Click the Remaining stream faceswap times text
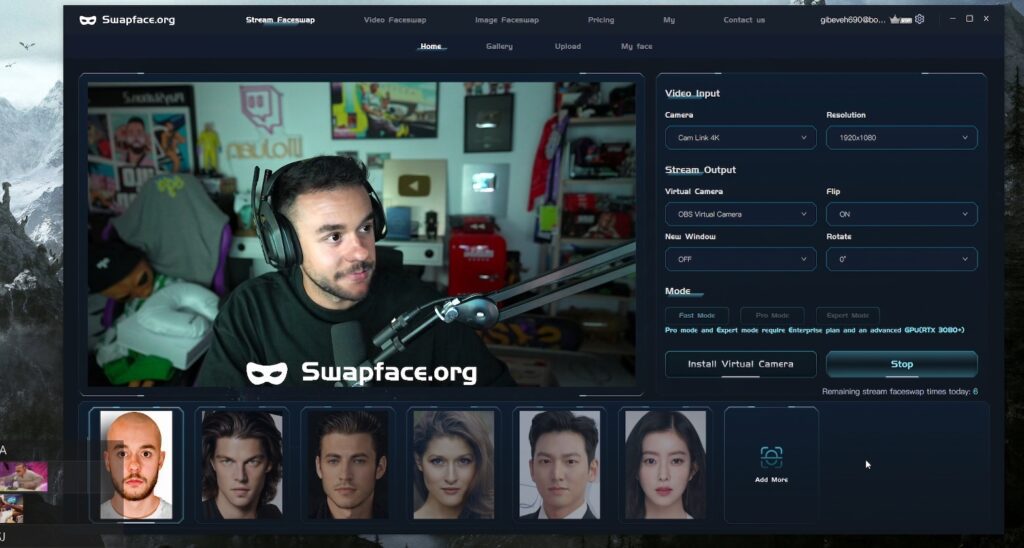Screen dimensions: 1024x548 [x=899, y=392]
